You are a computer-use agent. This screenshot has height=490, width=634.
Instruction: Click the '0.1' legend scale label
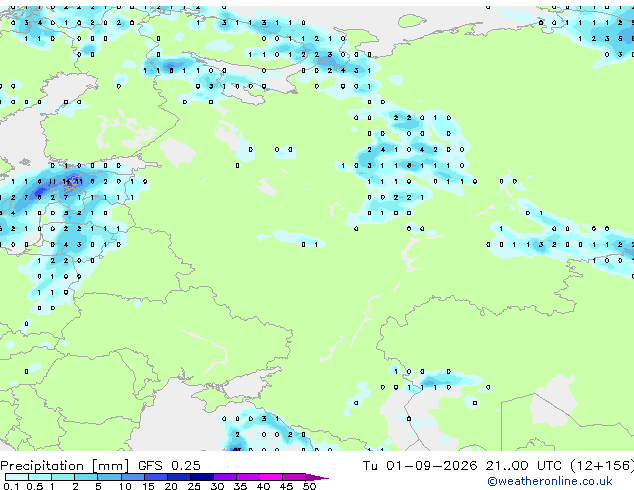click(11, 486)
